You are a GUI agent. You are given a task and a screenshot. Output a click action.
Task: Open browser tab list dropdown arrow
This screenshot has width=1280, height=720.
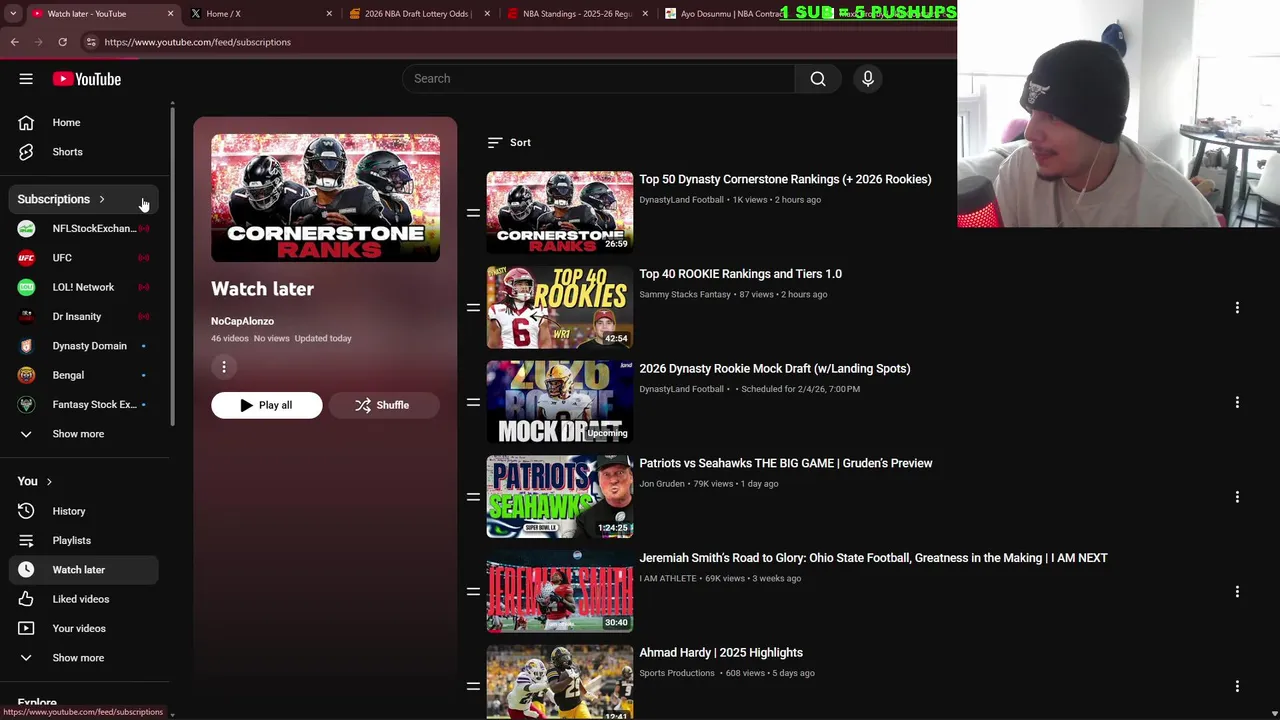point(13,14)
